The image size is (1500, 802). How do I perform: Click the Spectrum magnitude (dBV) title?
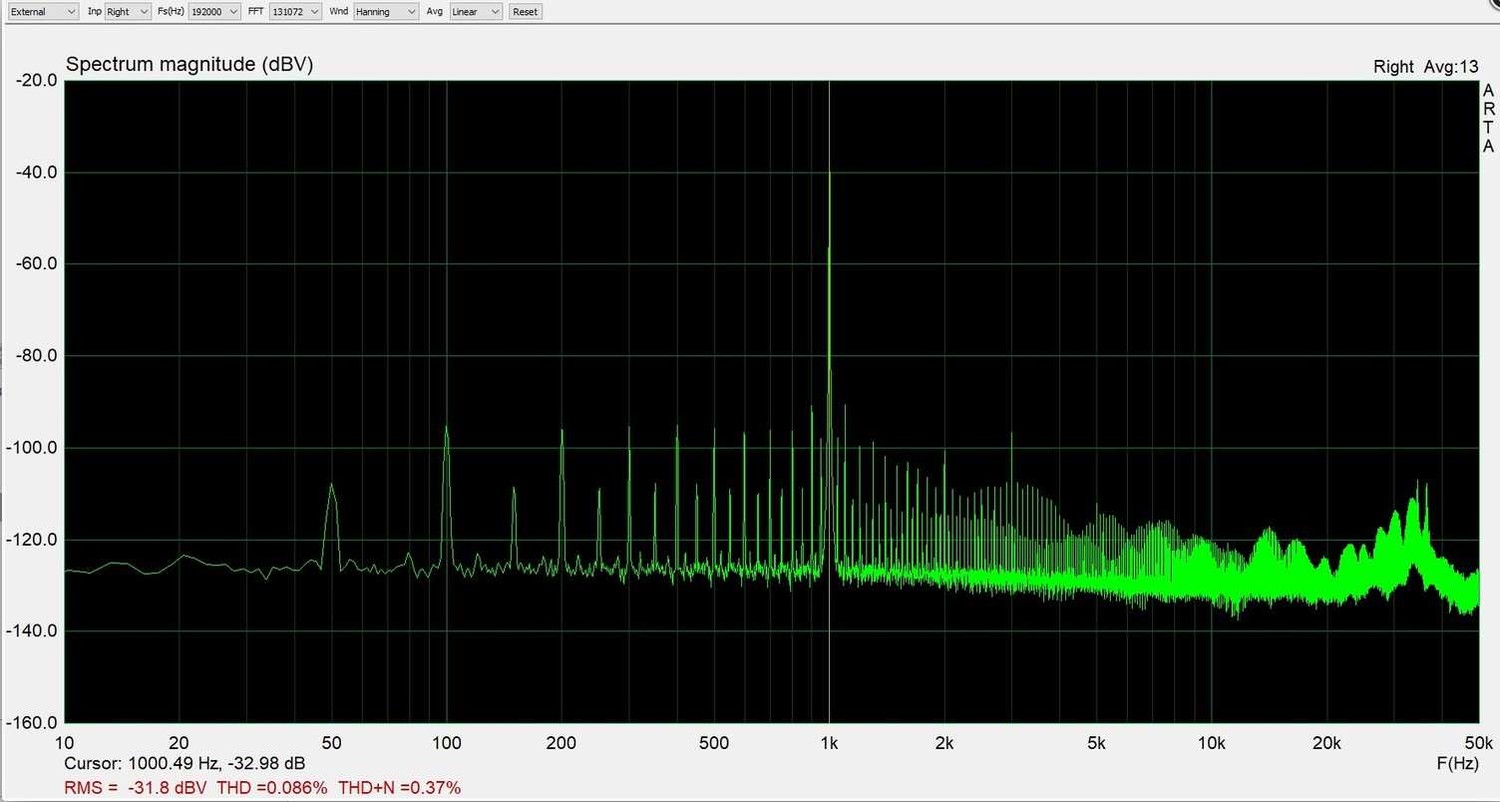tap(189, 65)
